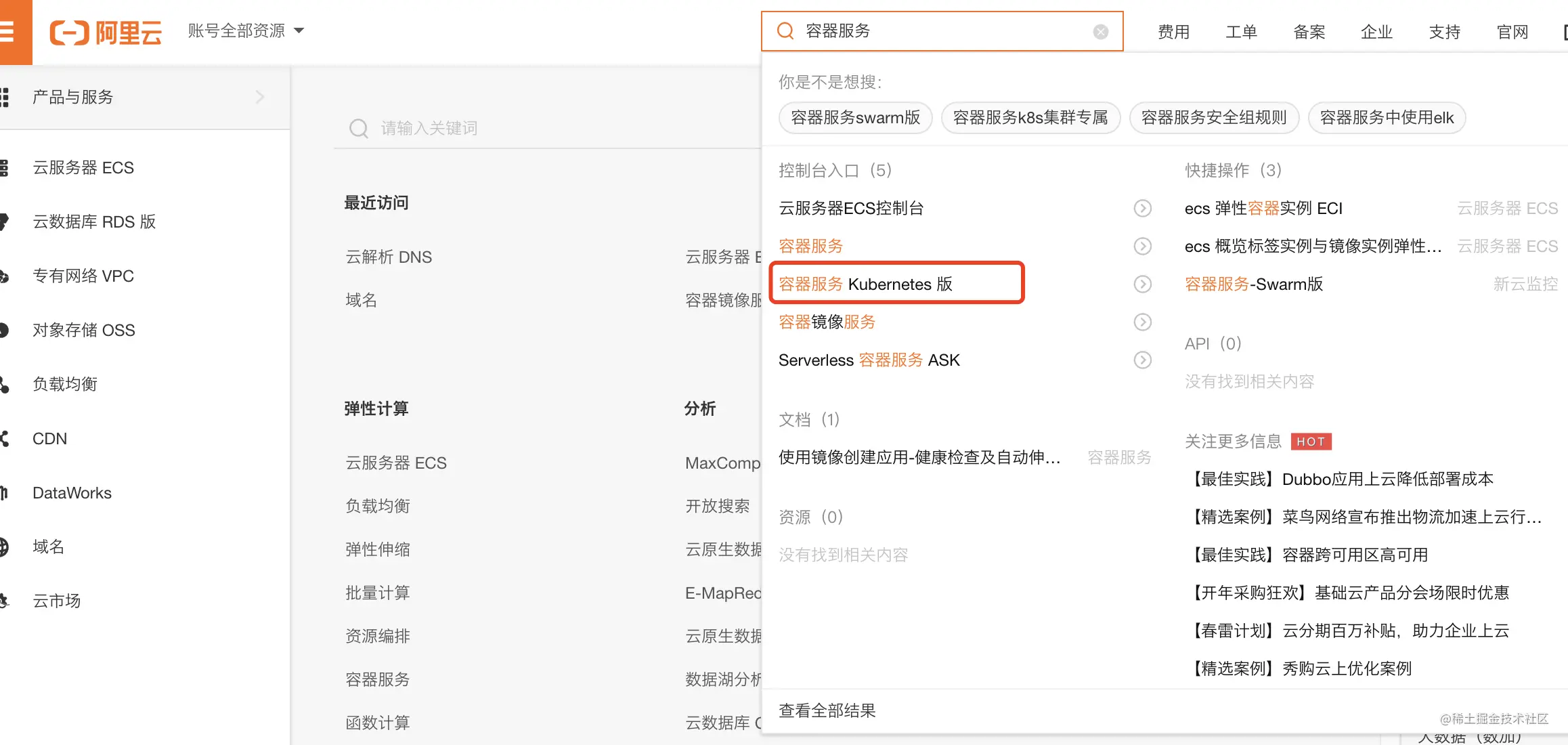Open 负载均衡 under 弹性计算
This screenshot has height=745, width=1568.
378,506
